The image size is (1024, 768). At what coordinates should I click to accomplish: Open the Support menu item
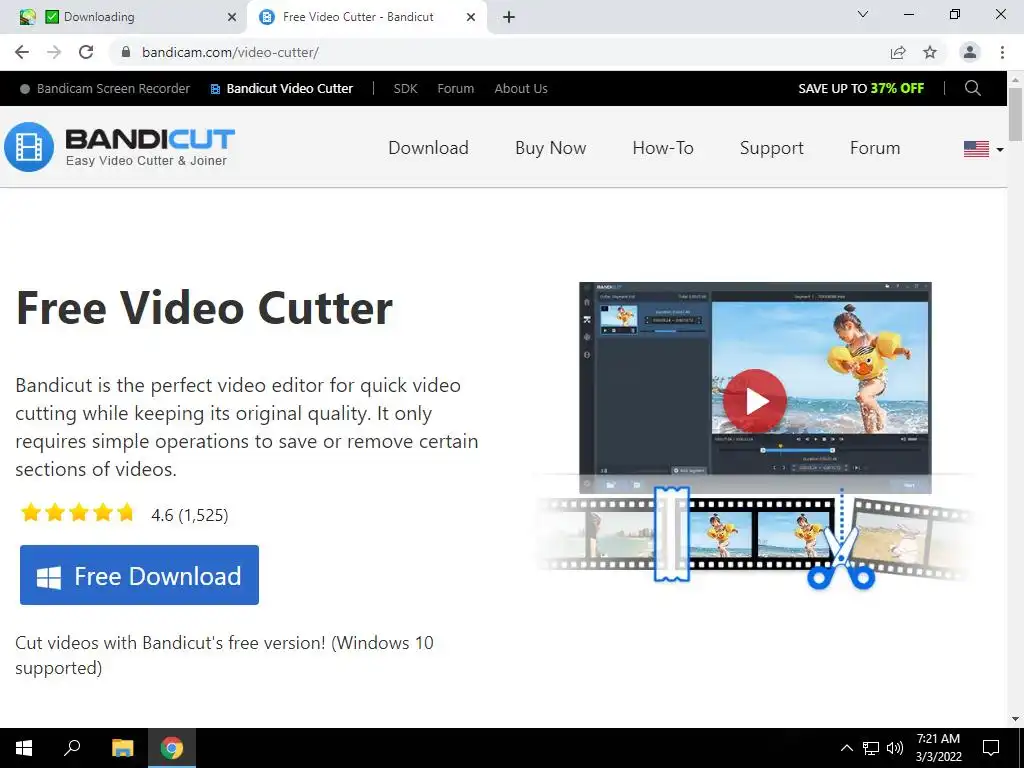(x=771, y=148)
